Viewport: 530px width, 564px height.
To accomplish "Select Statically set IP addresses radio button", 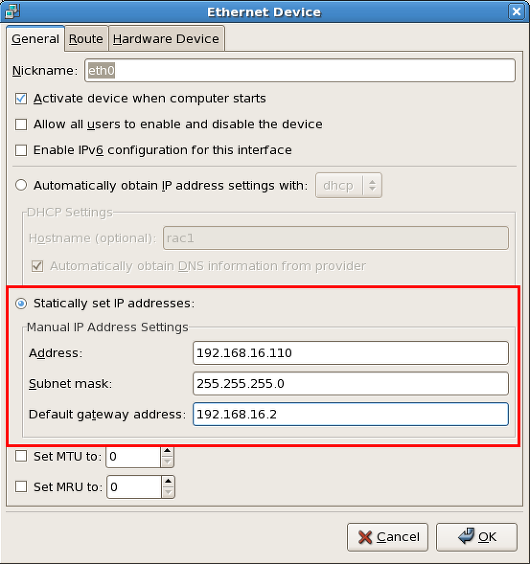I will pyautogui.click(x=21, y=304).
